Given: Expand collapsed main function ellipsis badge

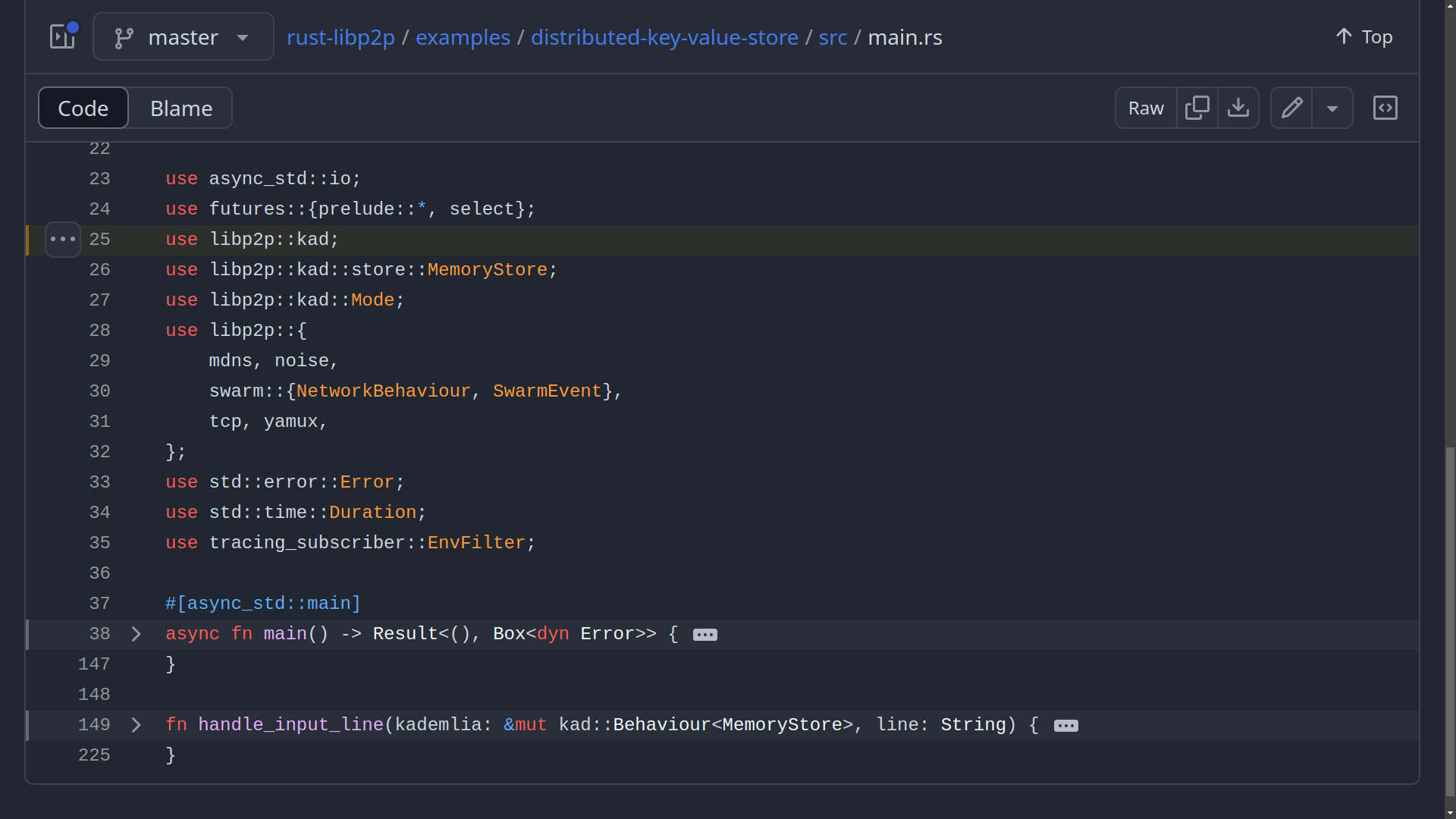Looking at the screenshot, I should [704, 635].
